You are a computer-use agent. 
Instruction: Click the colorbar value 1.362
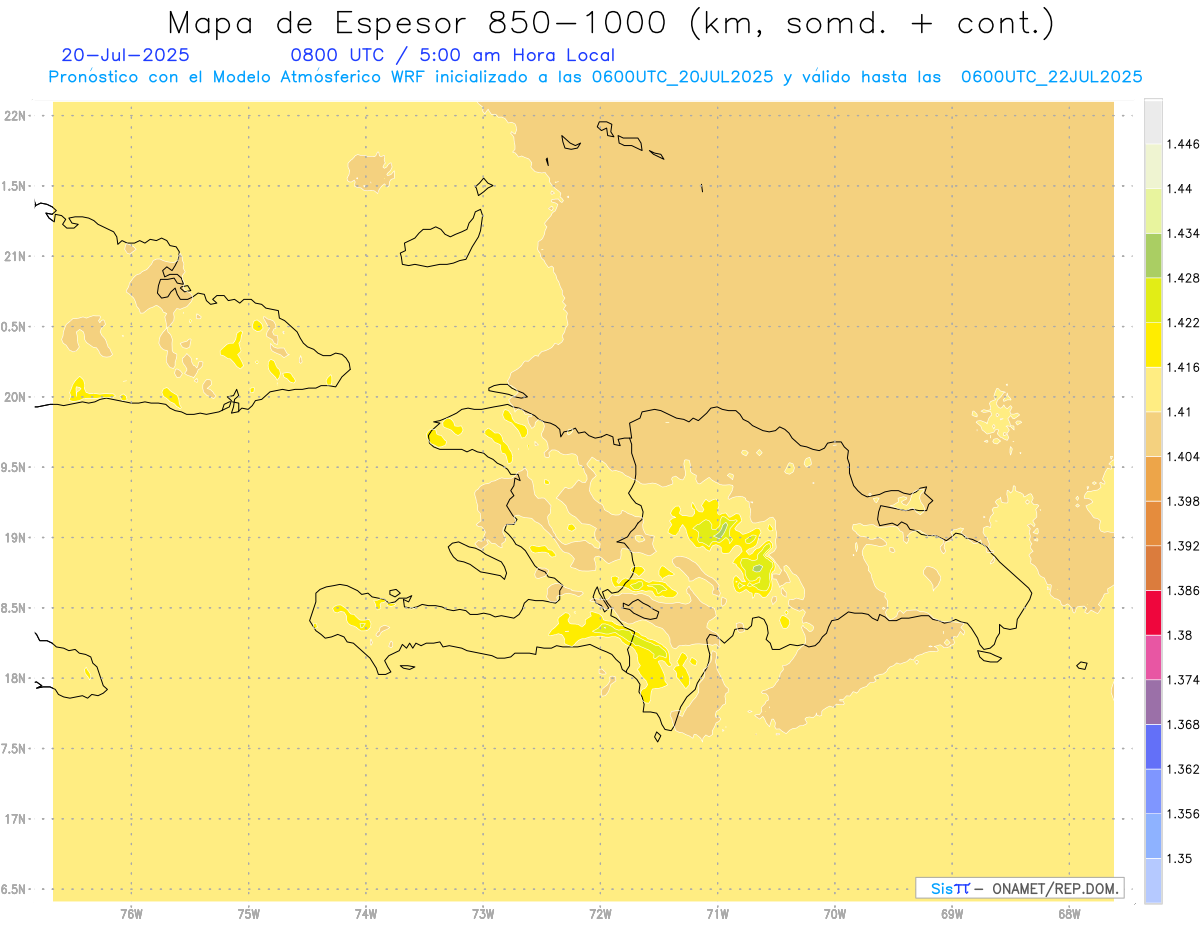tap(1184, 769)
